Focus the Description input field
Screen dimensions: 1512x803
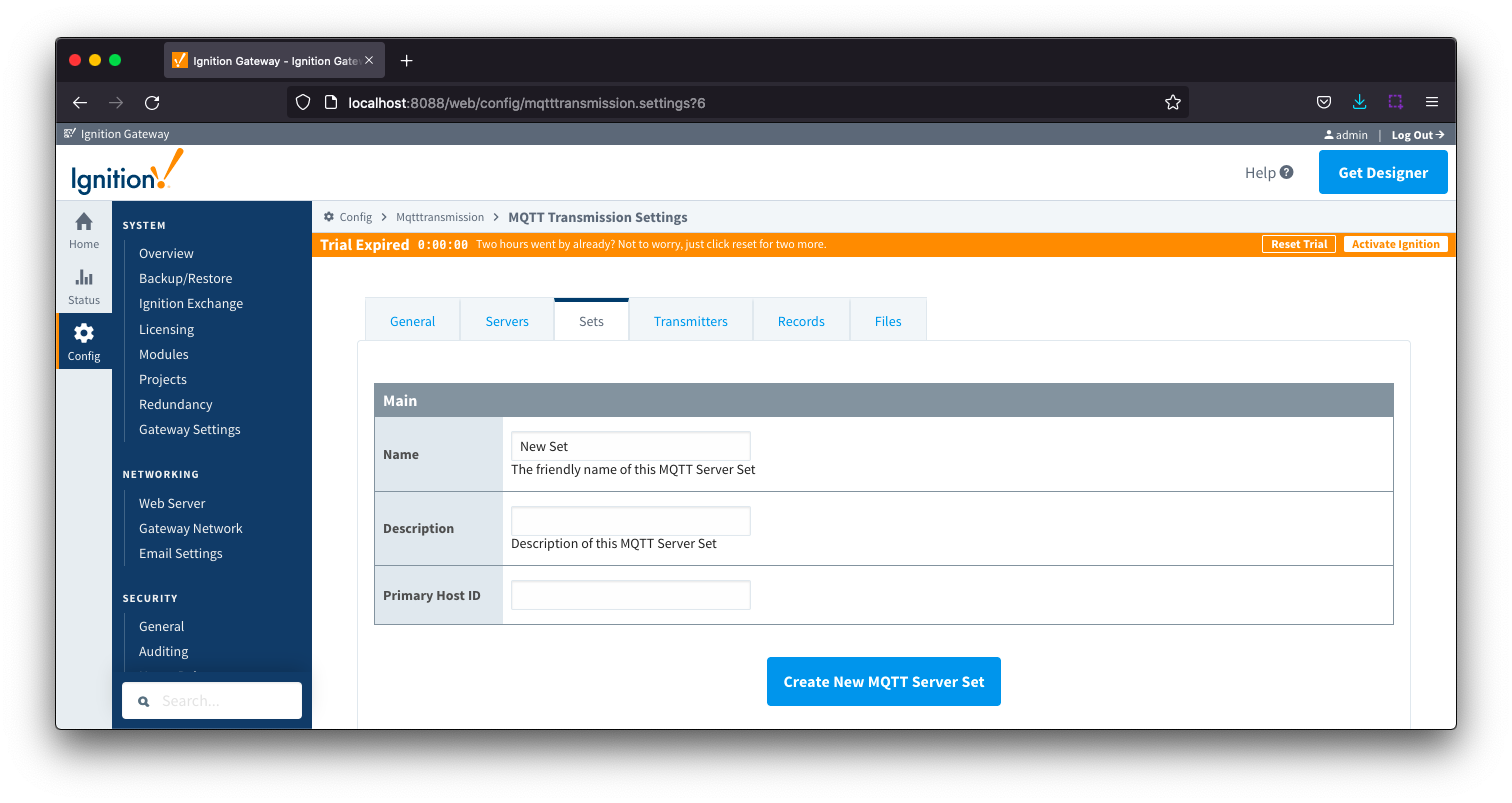[x=631, y=521]
